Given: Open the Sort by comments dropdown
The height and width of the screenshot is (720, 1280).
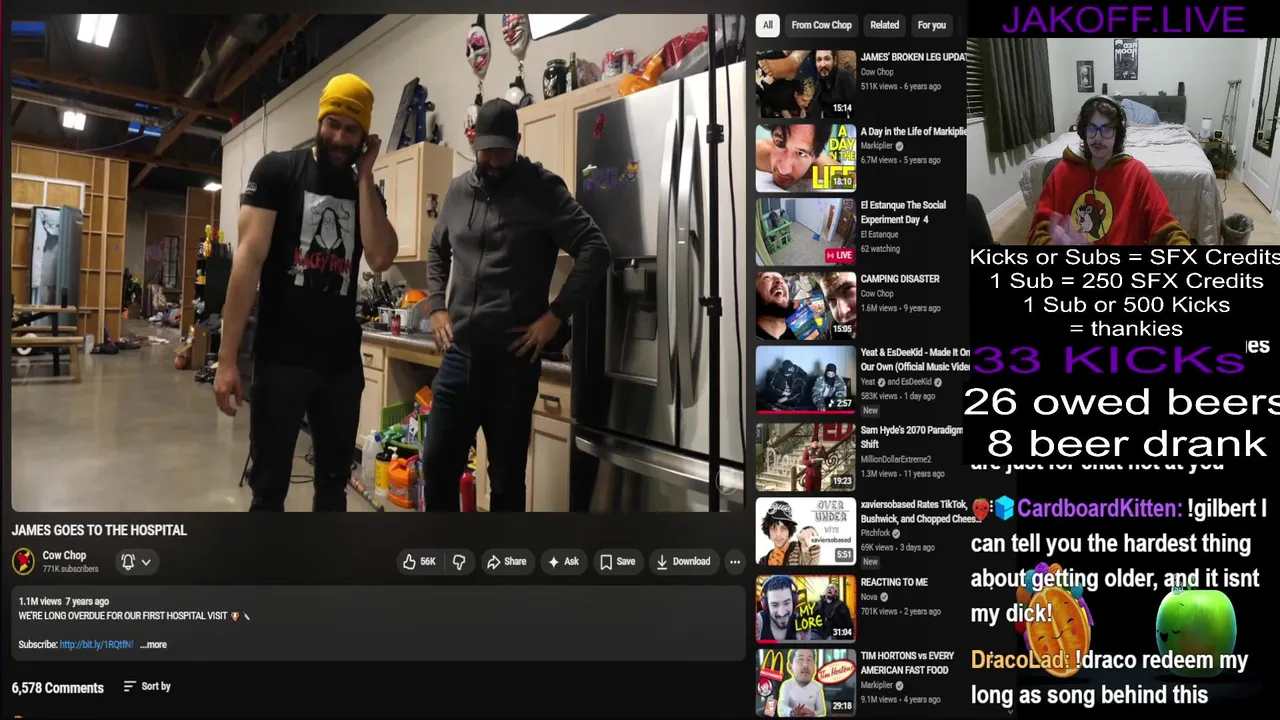Looking at the screenshot, I should tap(147, 687).
